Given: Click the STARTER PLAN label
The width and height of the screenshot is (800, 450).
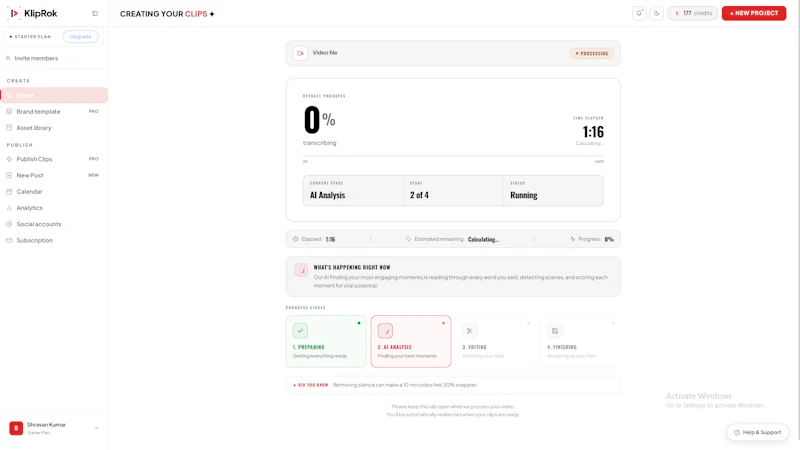Looking at the screenshot, I should 31,37.
